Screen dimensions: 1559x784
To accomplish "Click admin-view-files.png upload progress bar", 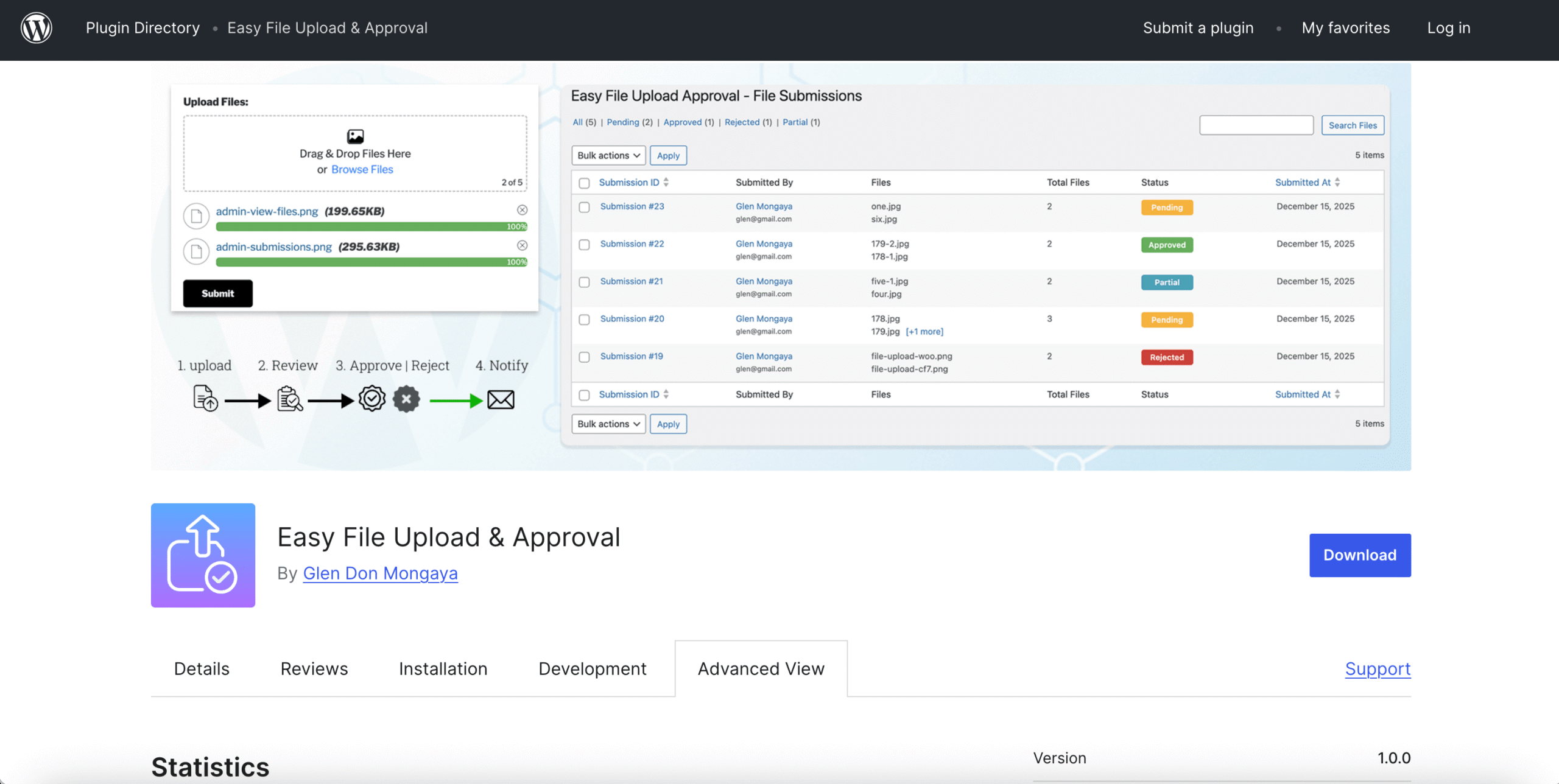I will [371, 226].
